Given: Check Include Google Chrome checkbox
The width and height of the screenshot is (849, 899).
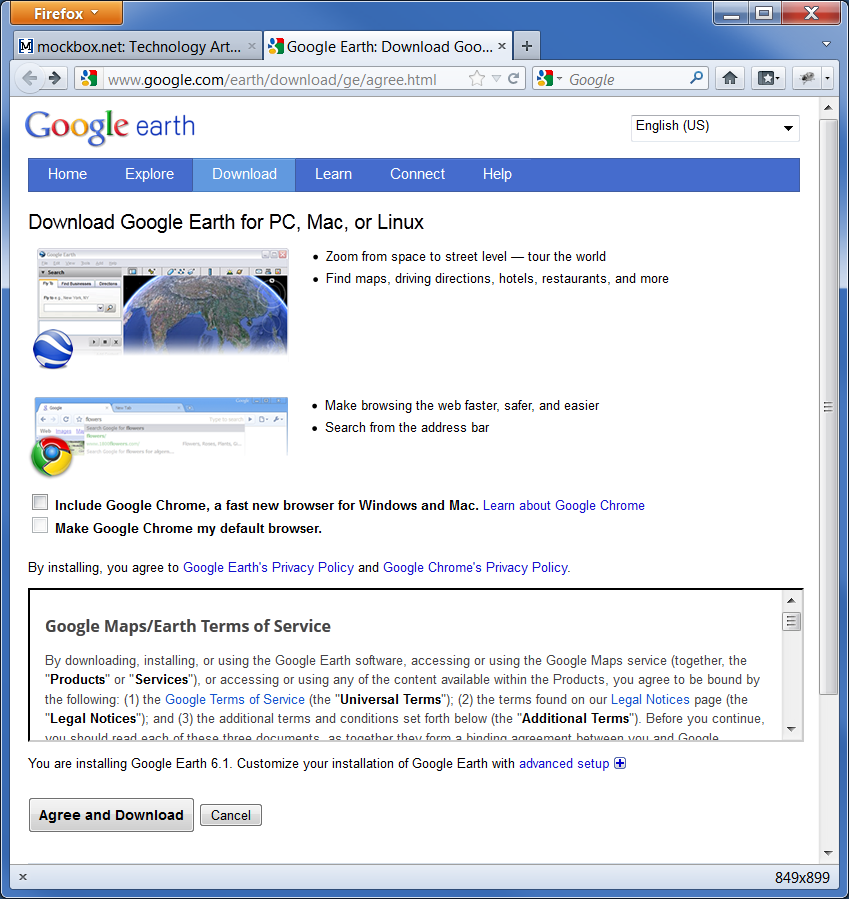Looking at the screenshot, I should (40, 502).
